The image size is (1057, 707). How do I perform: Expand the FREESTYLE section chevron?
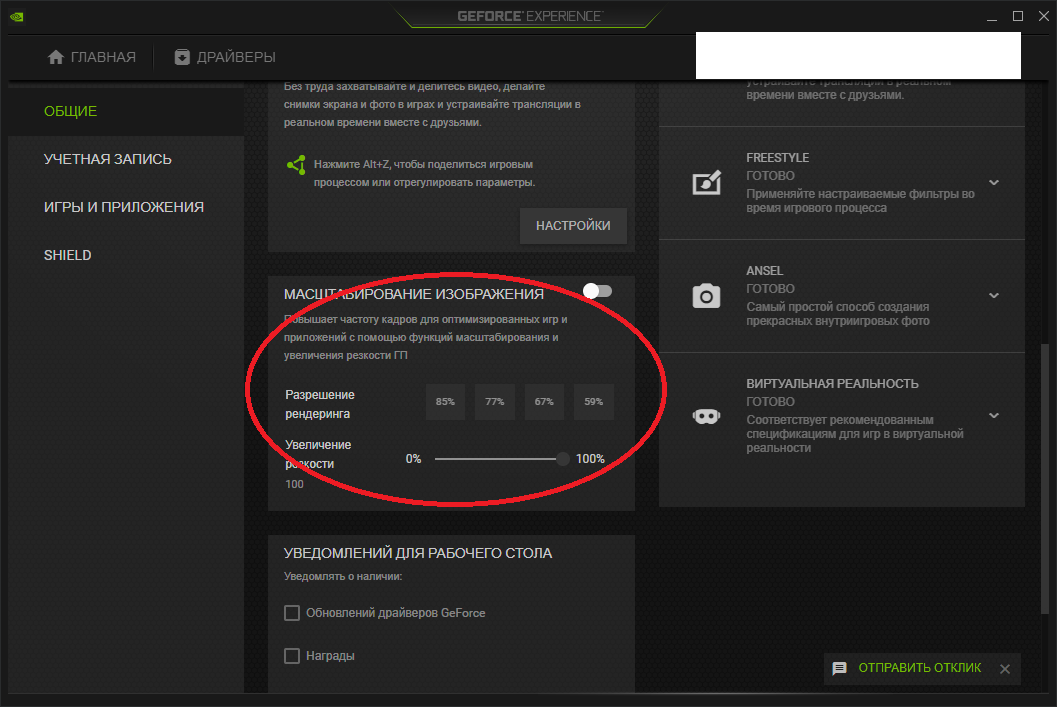click(994, 183)
